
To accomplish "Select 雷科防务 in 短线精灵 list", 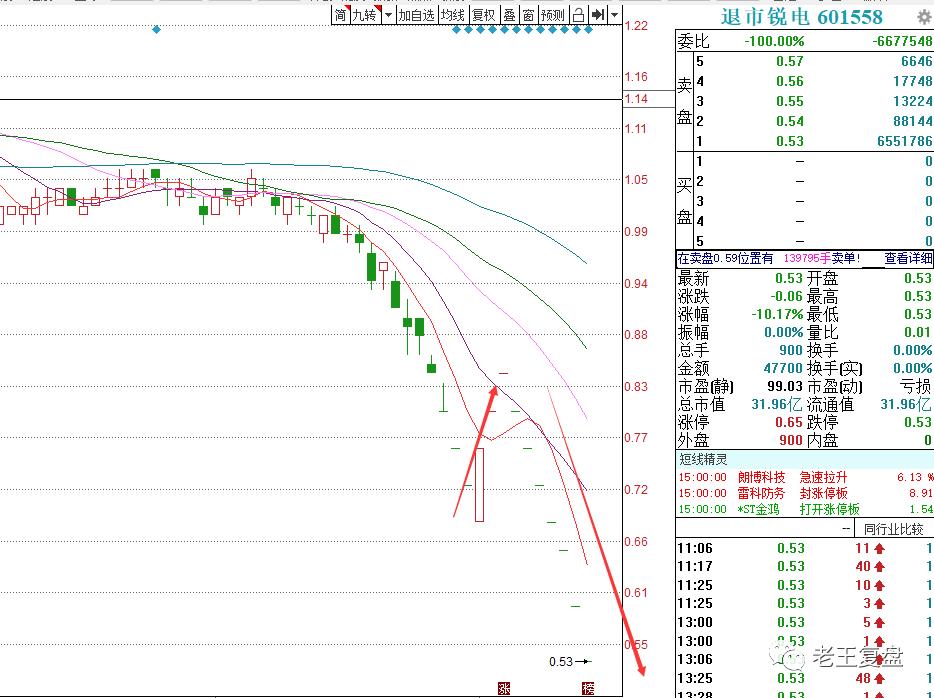I will 761,493.
